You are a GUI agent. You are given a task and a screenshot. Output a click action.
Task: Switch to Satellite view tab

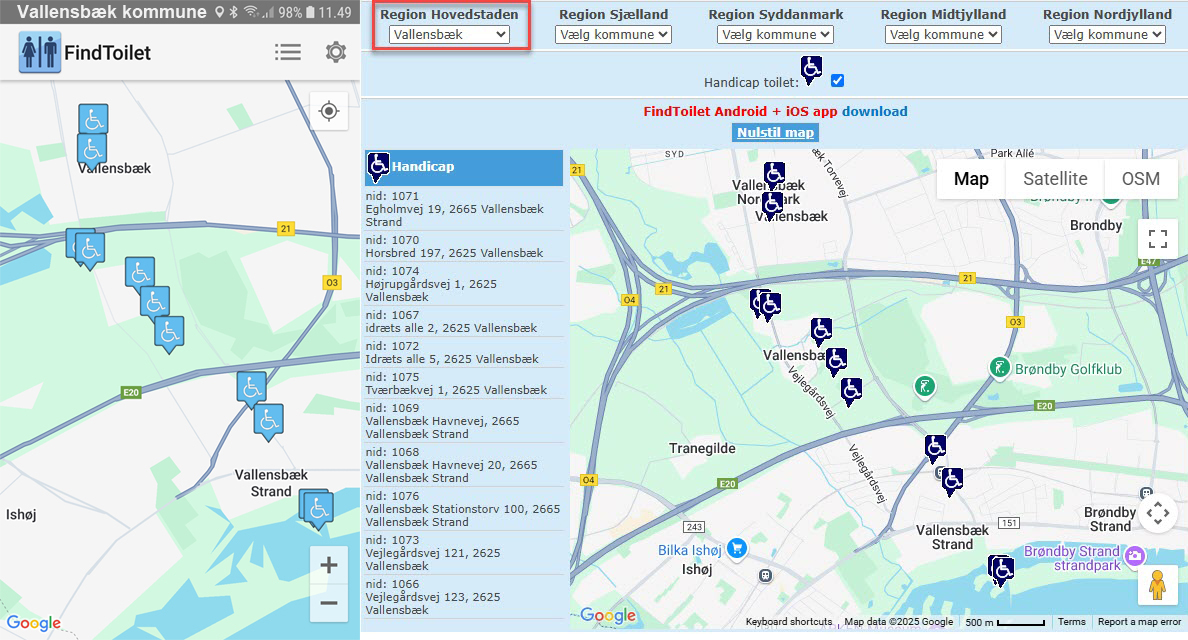click(x=1055, y=179)
